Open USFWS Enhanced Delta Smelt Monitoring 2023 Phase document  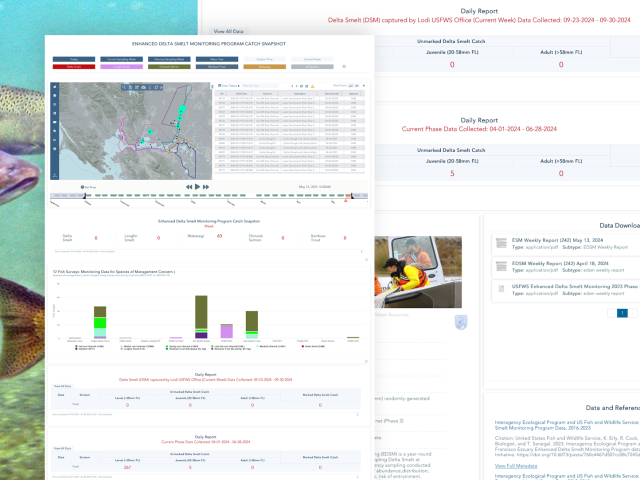click(x=576, y=287)
